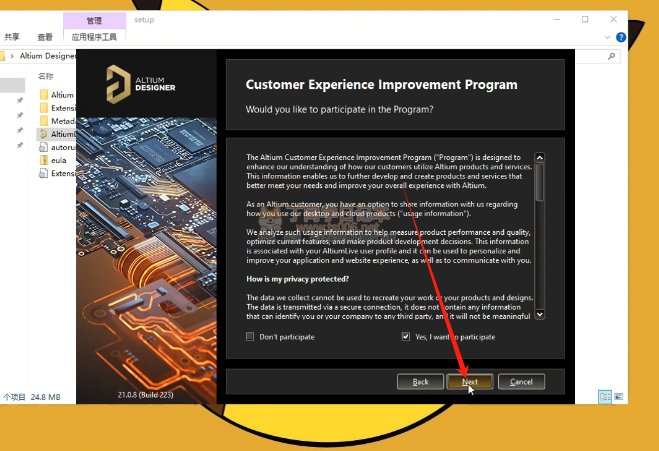Select the autorun file icon
Viewport: 659px width, 451px height.
click(x=43, y=147)
